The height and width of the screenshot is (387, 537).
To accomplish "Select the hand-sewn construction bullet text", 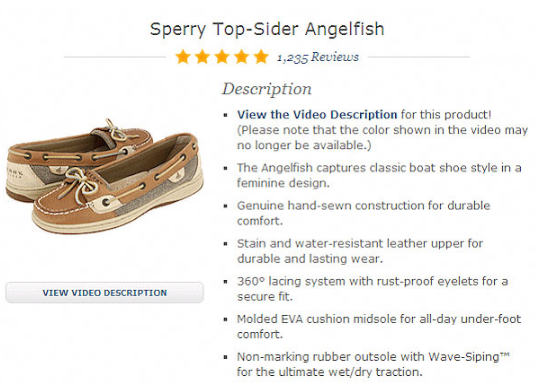I will coord(363,213).
